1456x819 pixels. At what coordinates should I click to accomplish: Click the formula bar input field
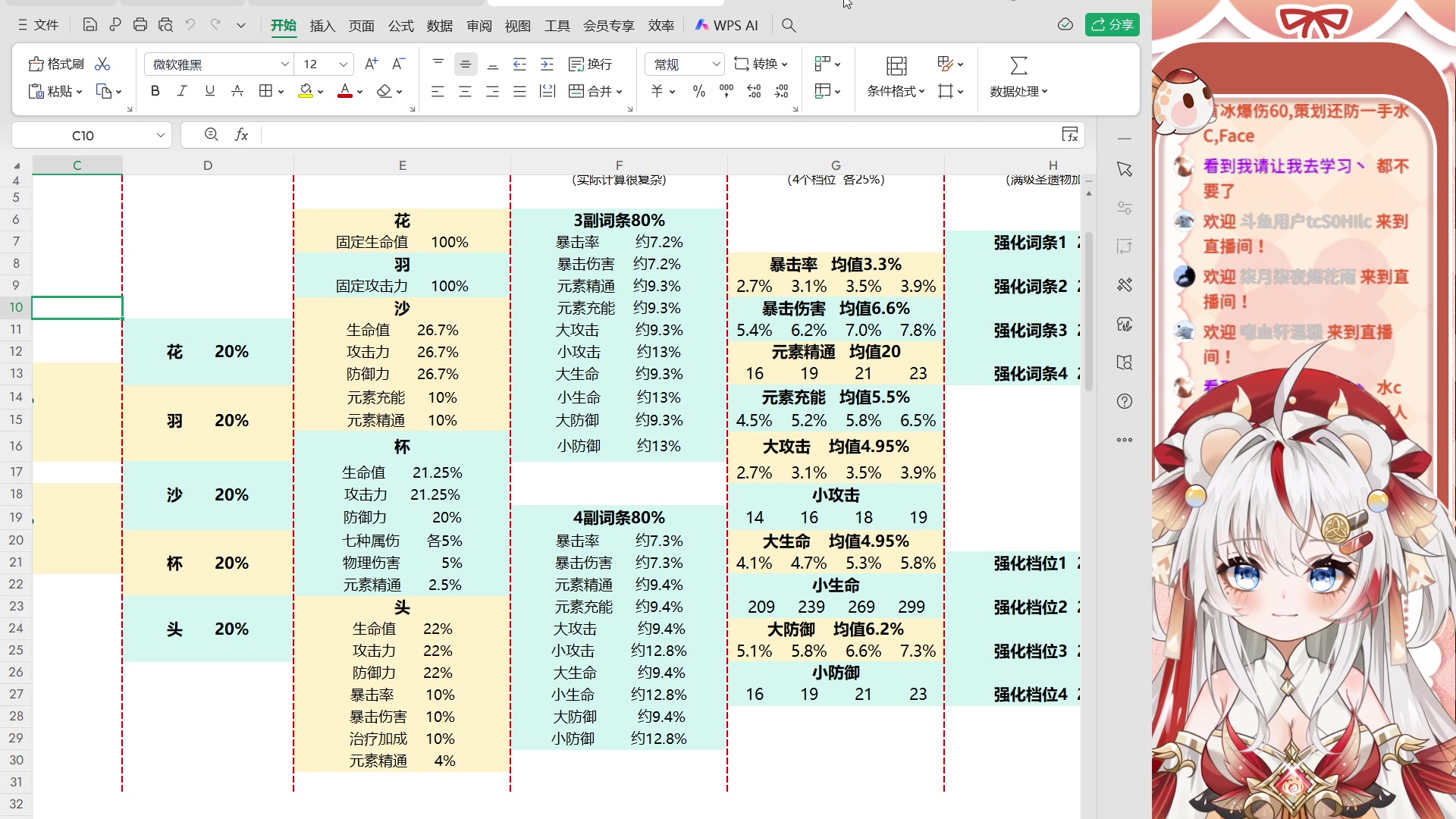660,135
